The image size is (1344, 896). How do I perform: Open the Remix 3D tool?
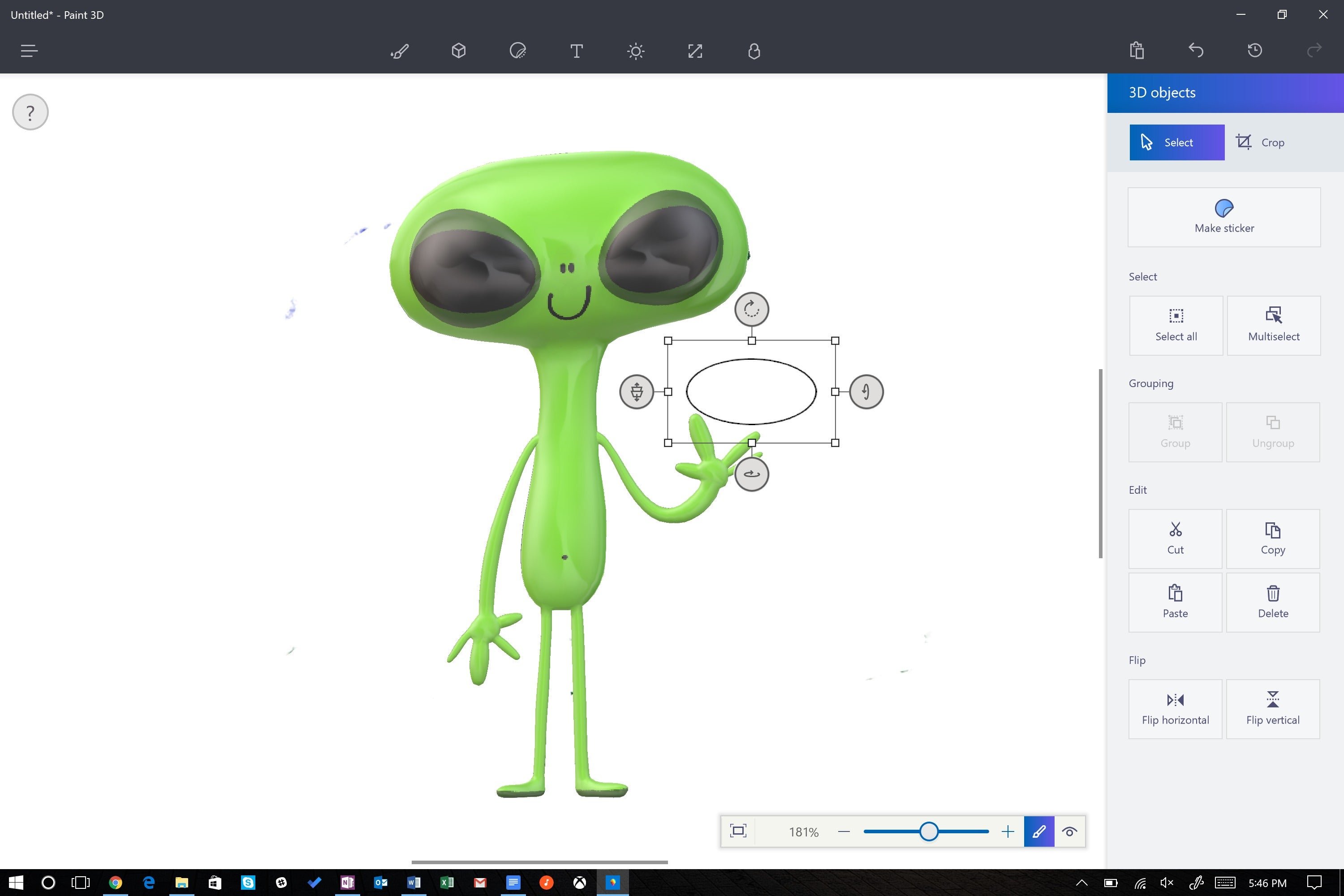pos(754,52)
